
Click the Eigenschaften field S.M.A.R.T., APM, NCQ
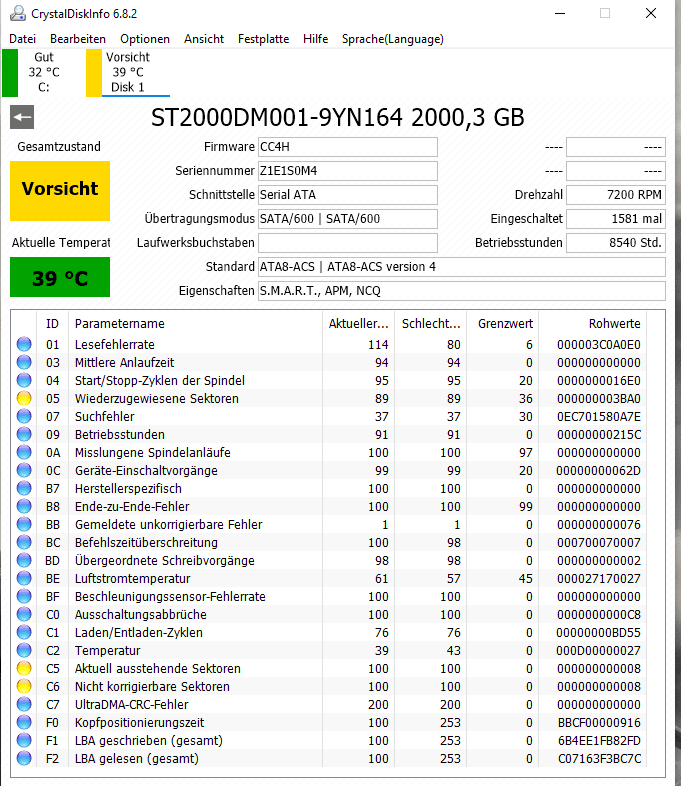[x=462, y=291]
